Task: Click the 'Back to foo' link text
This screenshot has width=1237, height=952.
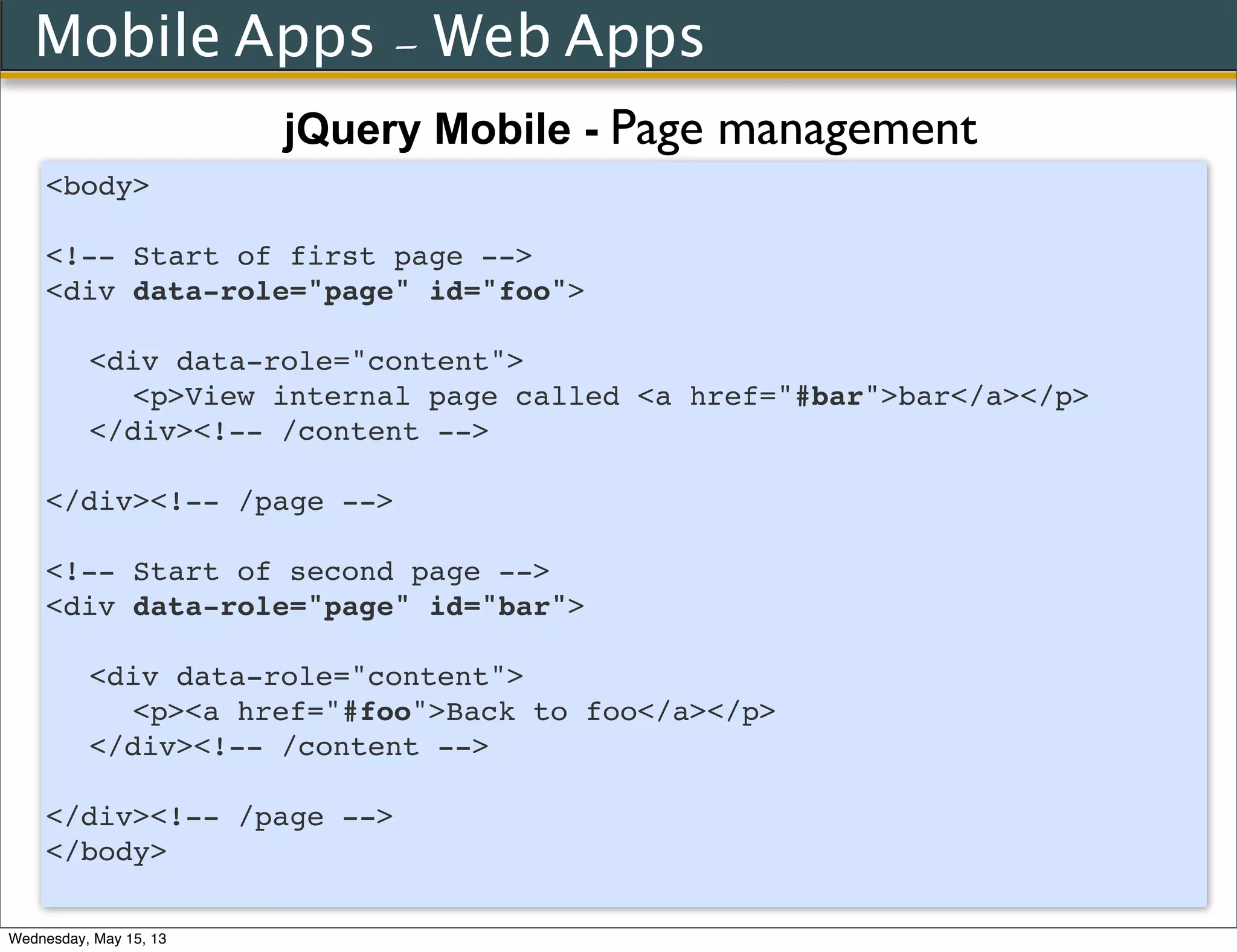Action: tap(541, 712)
